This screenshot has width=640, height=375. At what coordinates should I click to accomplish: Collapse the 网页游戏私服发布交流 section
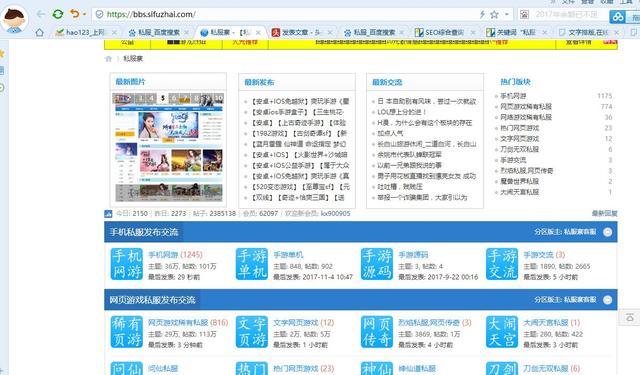pos(607,300)
